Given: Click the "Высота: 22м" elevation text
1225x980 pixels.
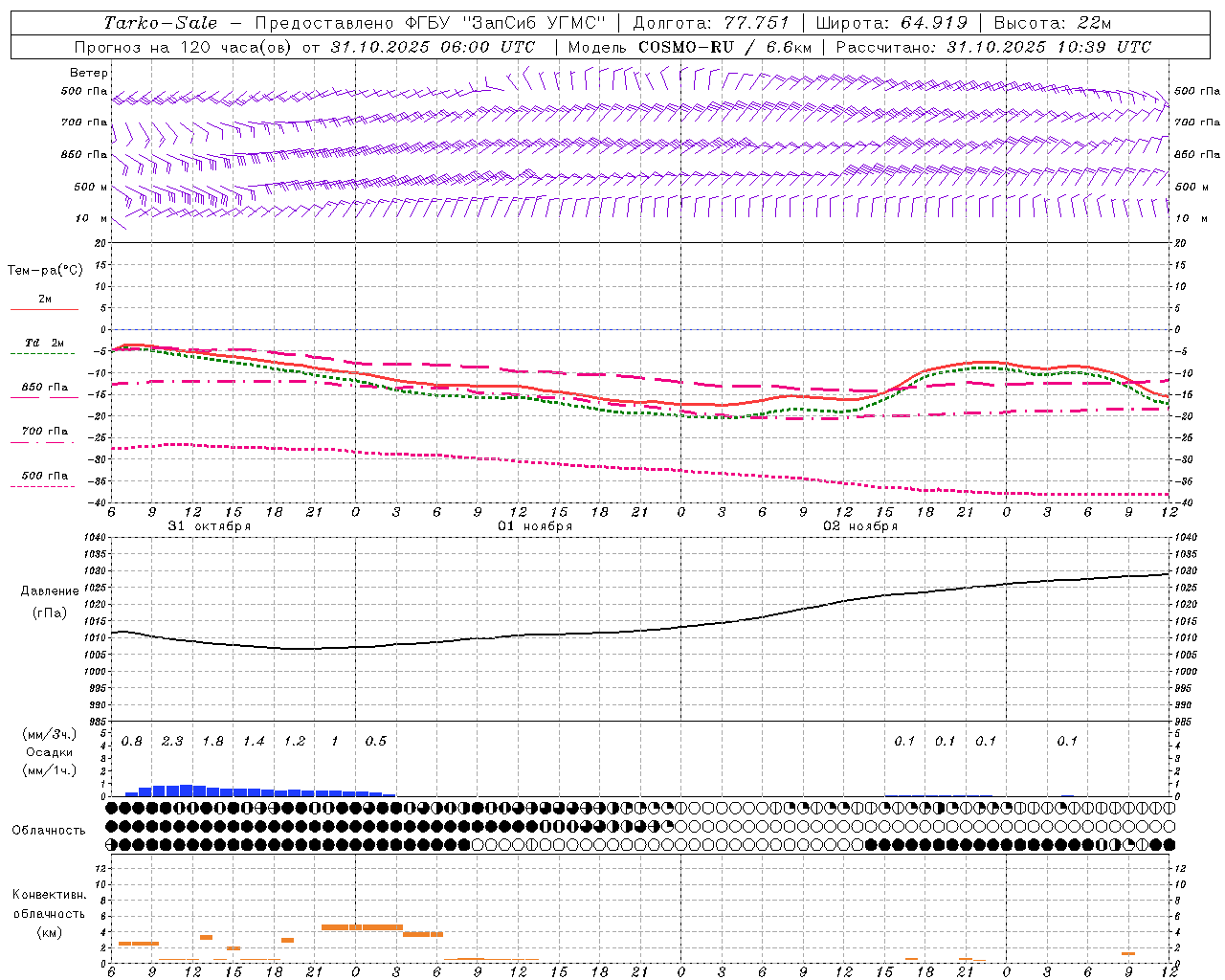Looking at the screenshot, I should tap(1052, 23).
